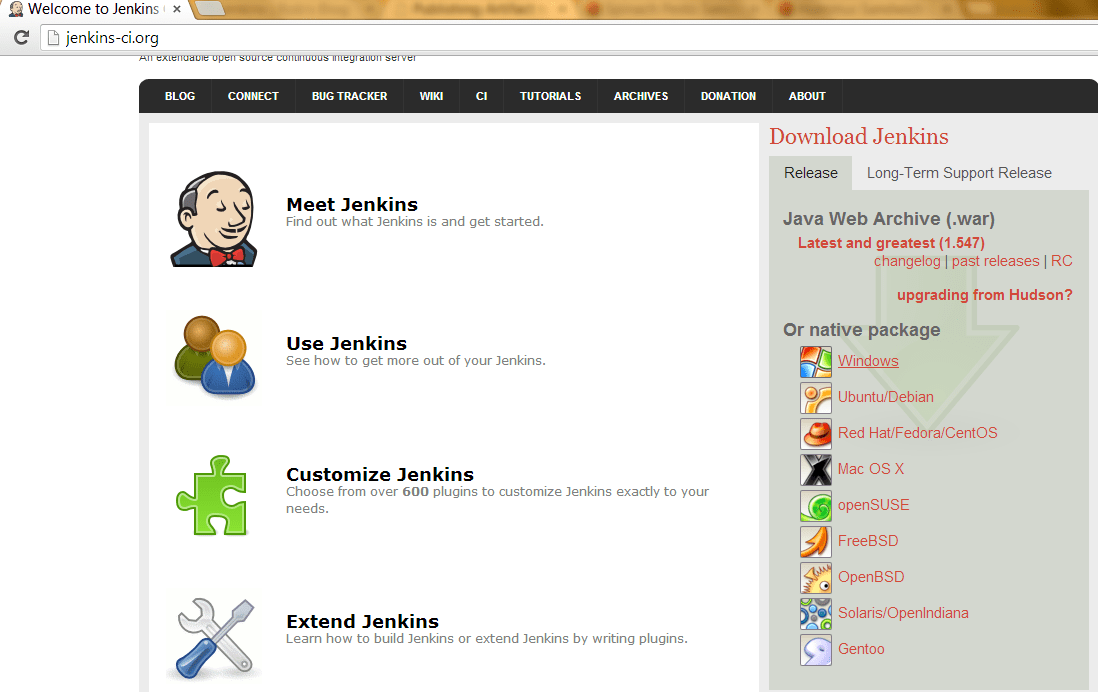The height and width of the screenshot is (692, 1098).
Task: Open the RC link
Action: click(x=1062, y=261)
